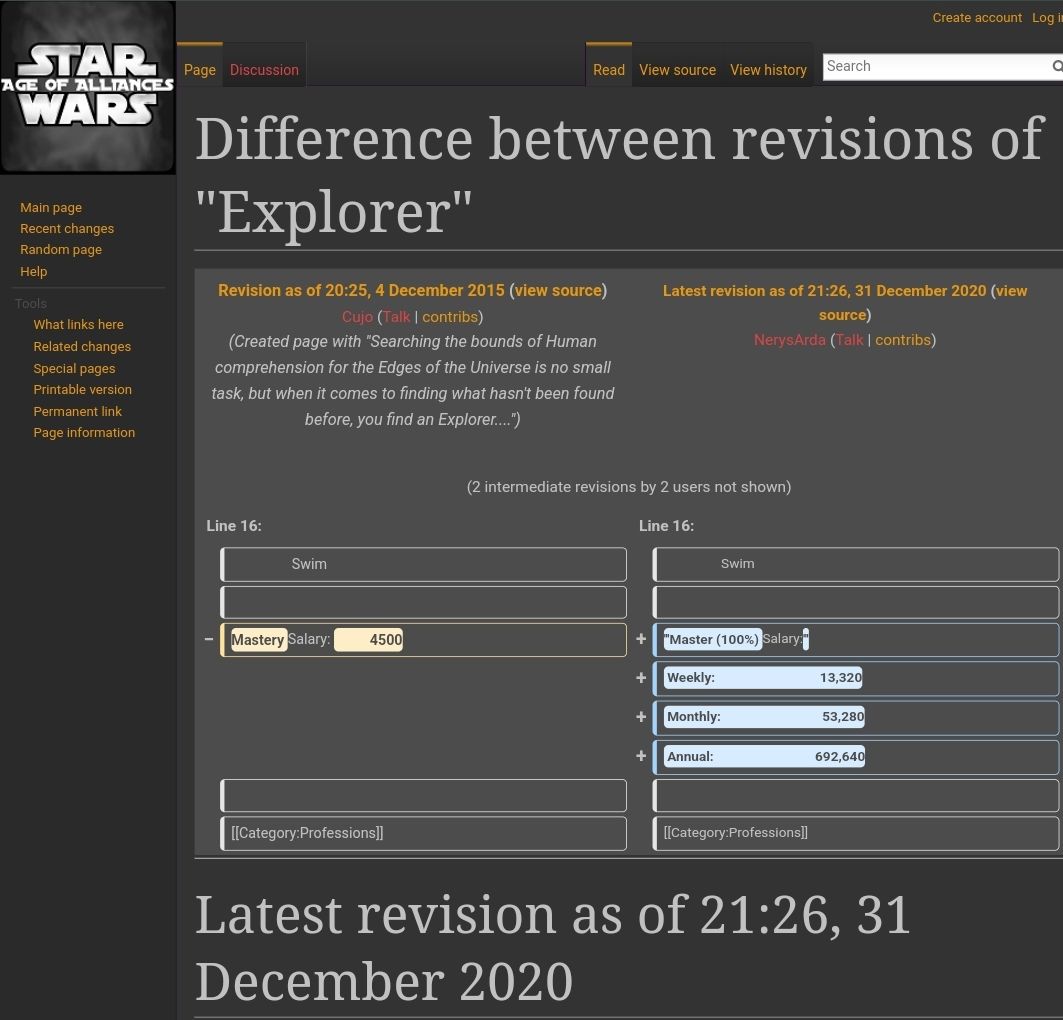Viewport: 1063px width, 1020px height.
Task: Open Related changes
Action: (81, 346)
